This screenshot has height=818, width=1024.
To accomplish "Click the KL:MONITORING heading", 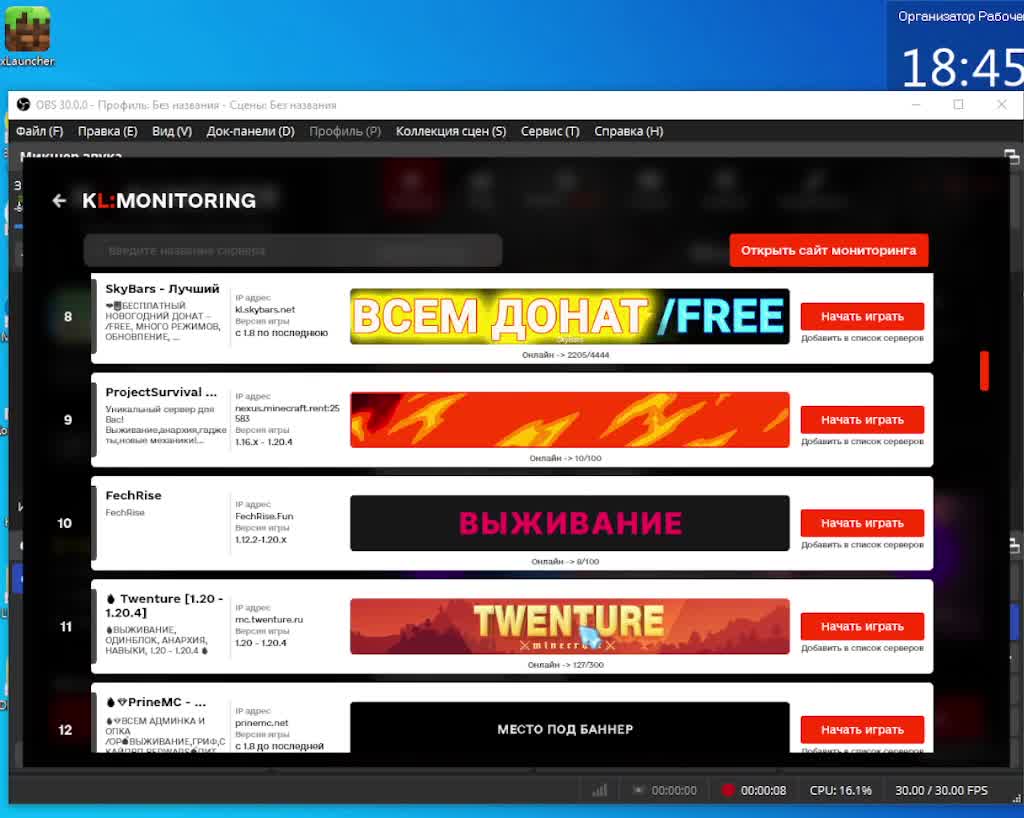I will point(169,200).
